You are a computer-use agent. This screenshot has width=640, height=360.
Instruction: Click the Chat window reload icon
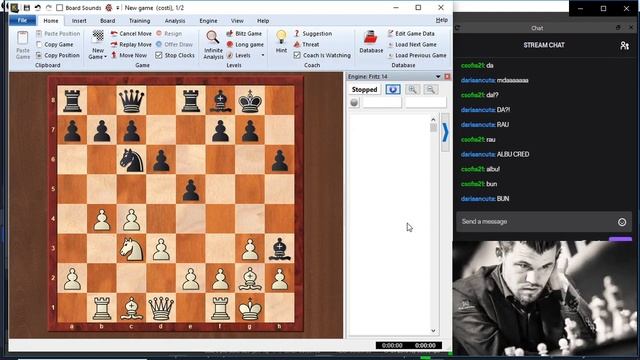(x=458, y=28)
